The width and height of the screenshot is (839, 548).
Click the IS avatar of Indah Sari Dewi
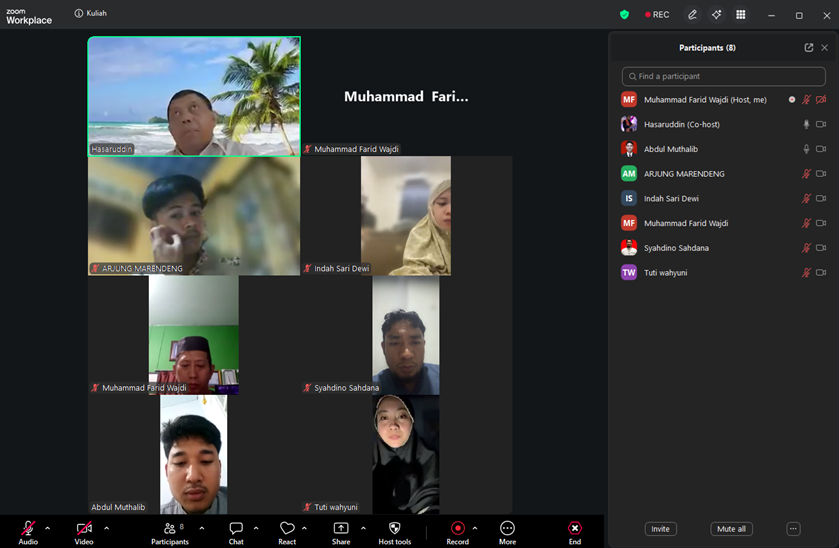(629, 199)
